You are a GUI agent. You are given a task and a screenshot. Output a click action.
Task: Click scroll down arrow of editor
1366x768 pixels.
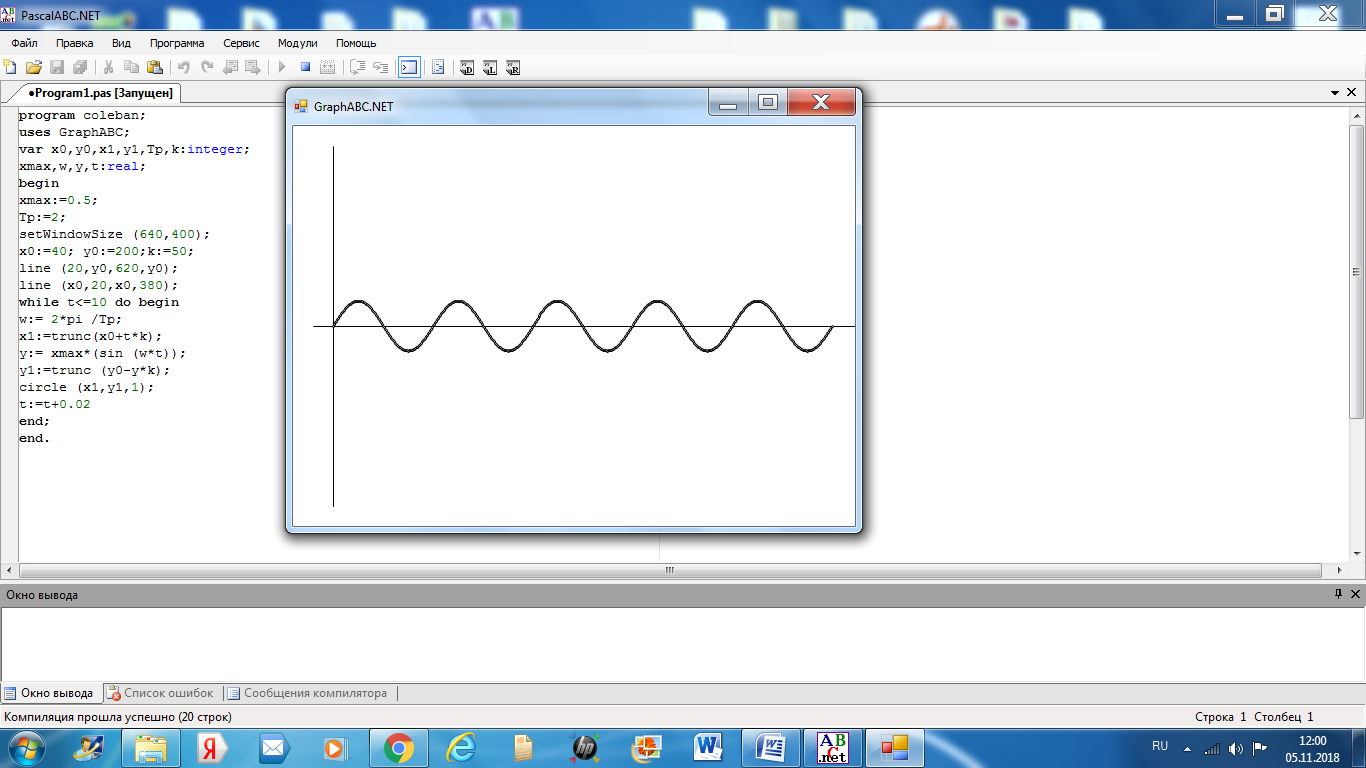1356,553
